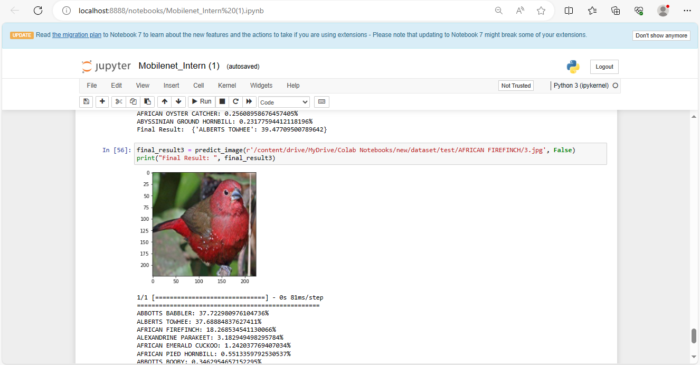The width and height of the screenshot is (700, 365).
Task: Run the current cell
Action: coord(202,102)
